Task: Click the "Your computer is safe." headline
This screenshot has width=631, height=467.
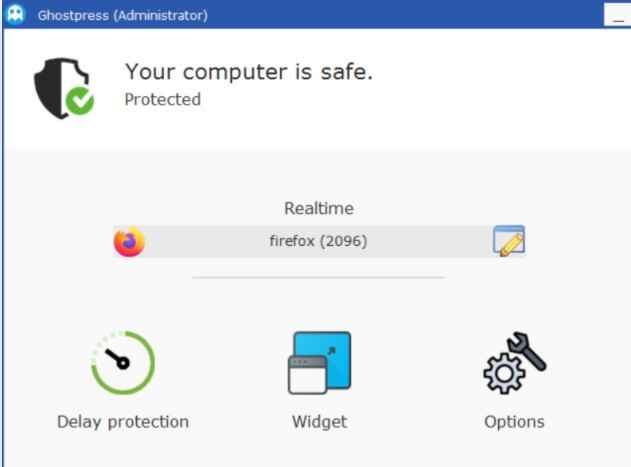Action: [x=249, y=72]
